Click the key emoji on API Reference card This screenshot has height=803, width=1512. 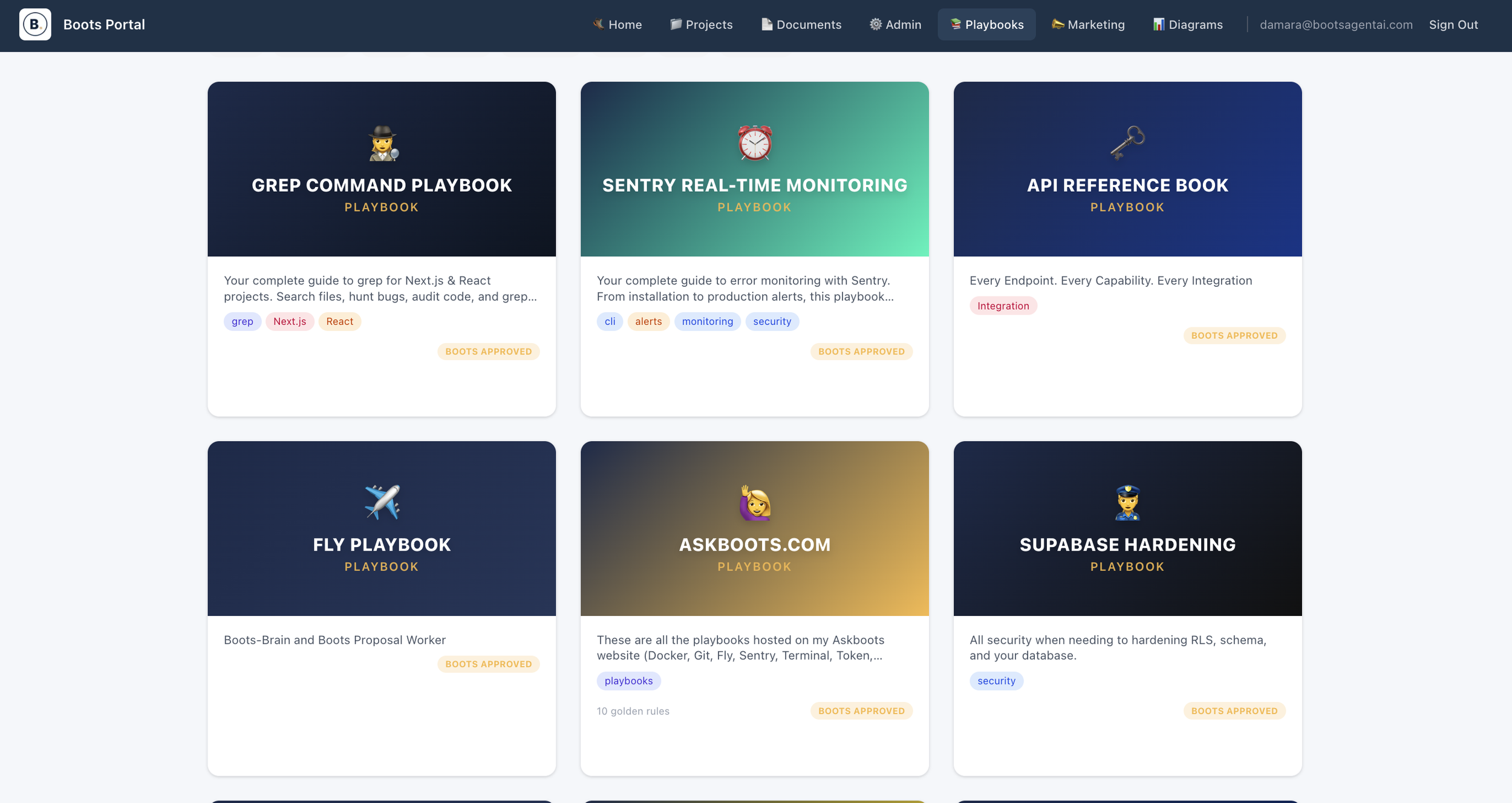coord(1127,143)
